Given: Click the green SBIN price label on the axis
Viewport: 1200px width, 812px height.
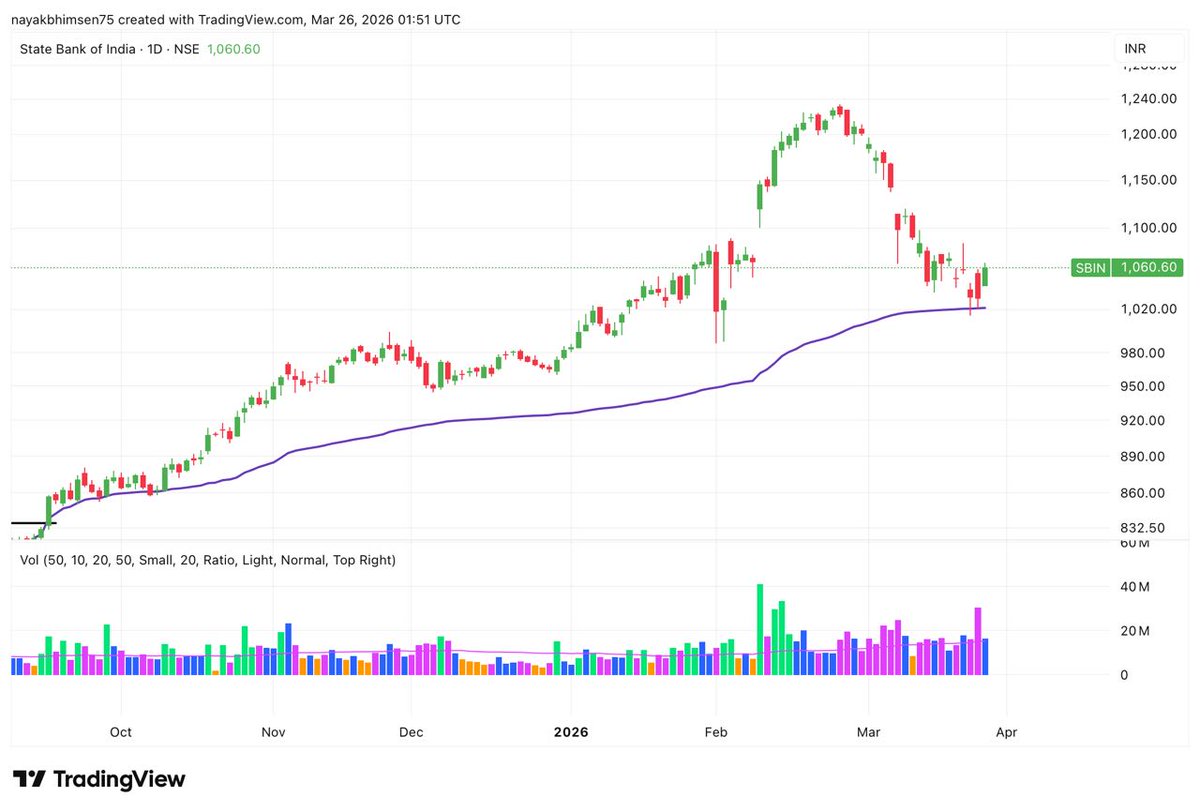Looking at the screenshot, I should pos(1090,267).
